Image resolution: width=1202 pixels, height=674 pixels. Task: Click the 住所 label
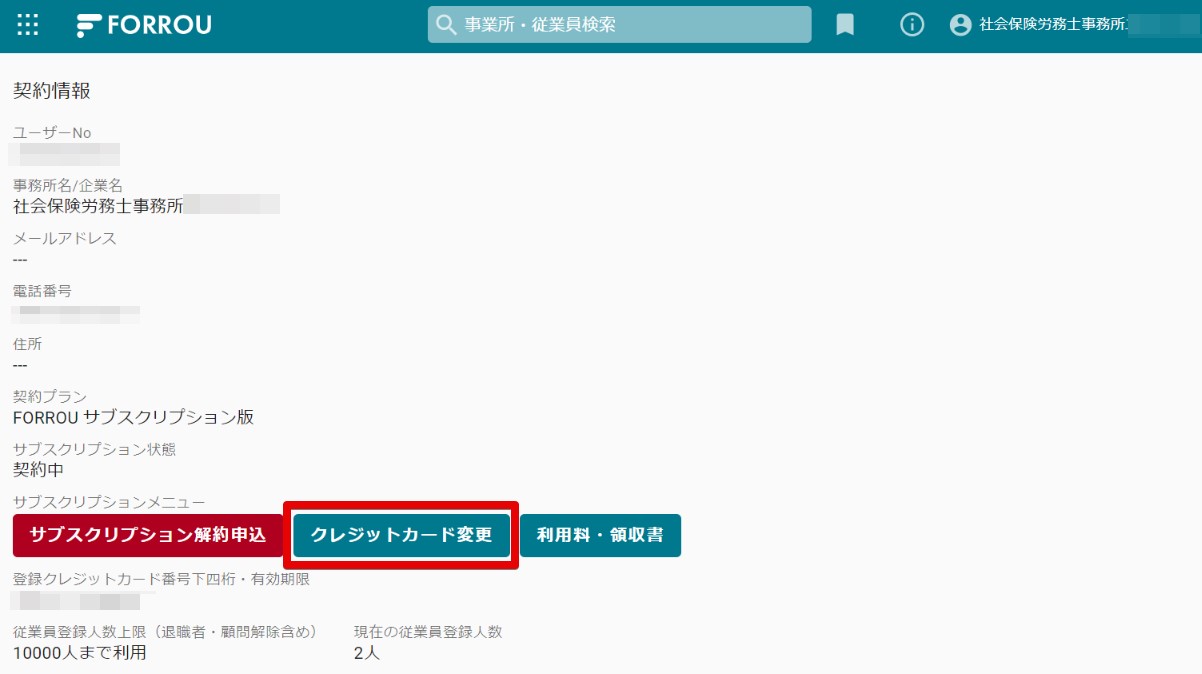click(x=28, y=344)
